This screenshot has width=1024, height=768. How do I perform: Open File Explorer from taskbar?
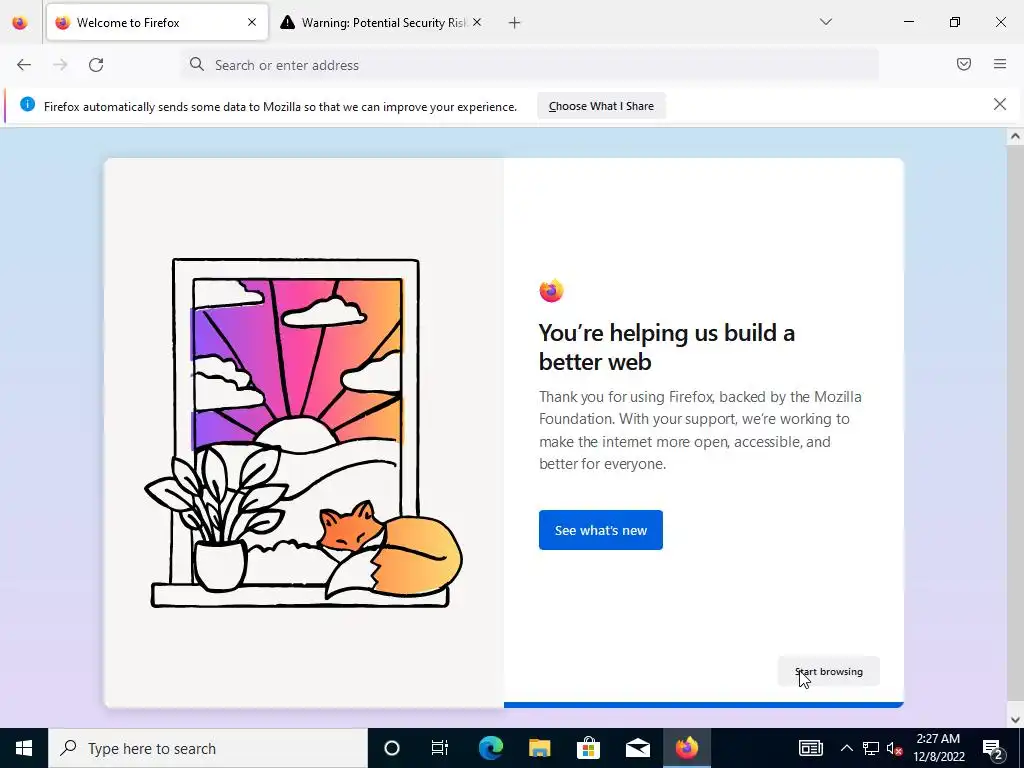tap(539, 748)
